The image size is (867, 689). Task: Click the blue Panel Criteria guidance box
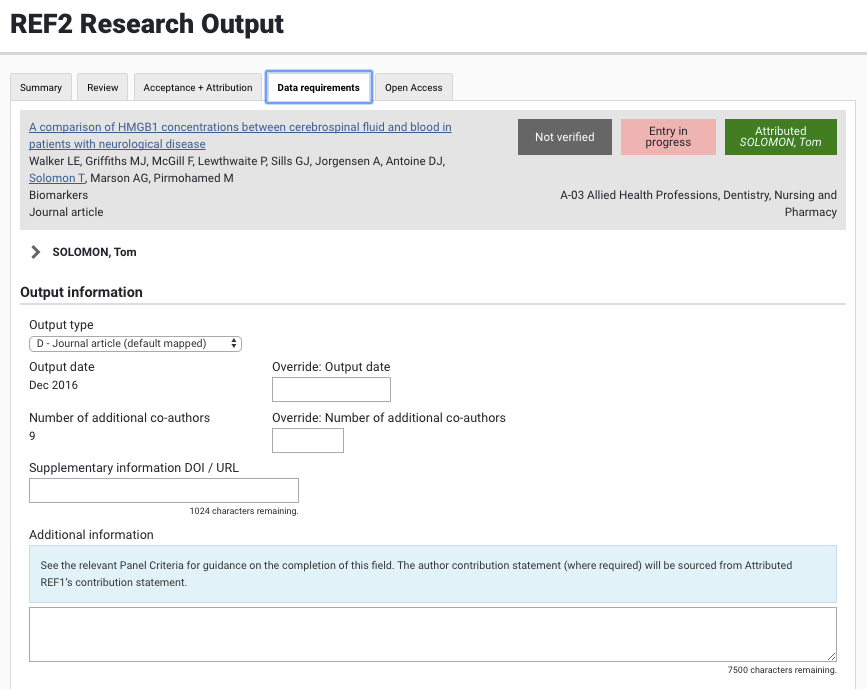pyautogui.click(x=432, y=574)
